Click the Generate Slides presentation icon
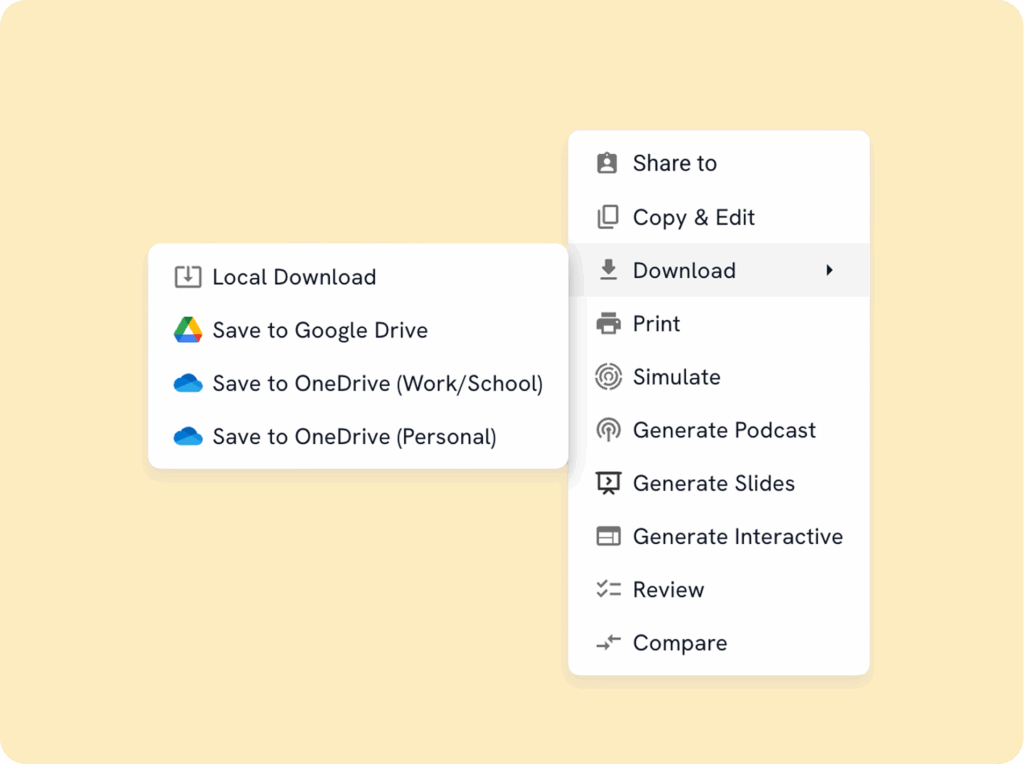 click(x=607, y=483)
